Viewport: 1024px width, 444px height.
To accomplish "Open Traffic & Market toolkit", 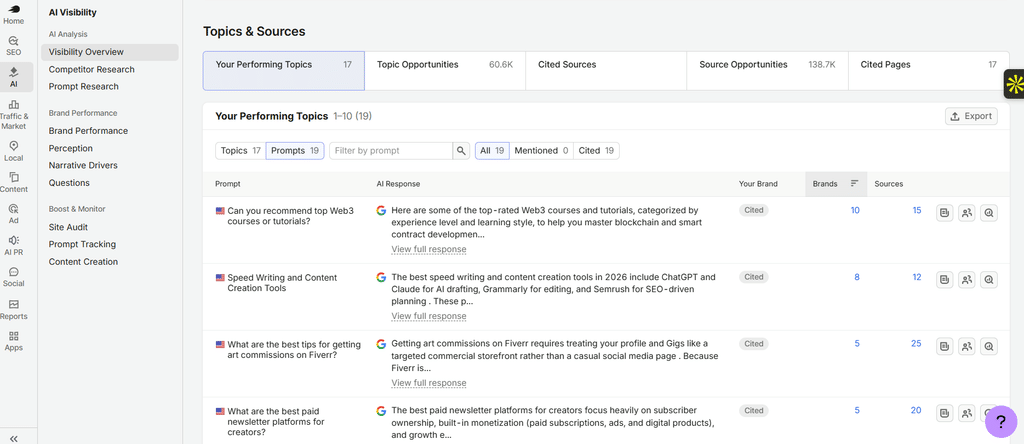I will [14, 114].
